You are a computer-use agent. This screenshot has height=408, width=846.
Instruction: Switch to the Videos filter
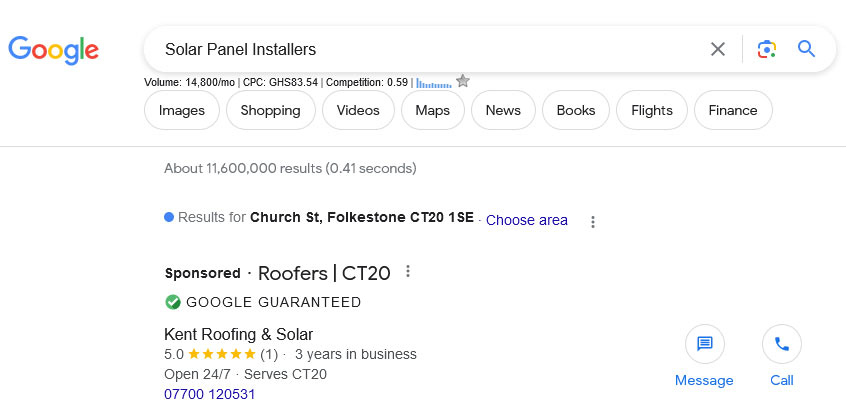coord(358,110)
